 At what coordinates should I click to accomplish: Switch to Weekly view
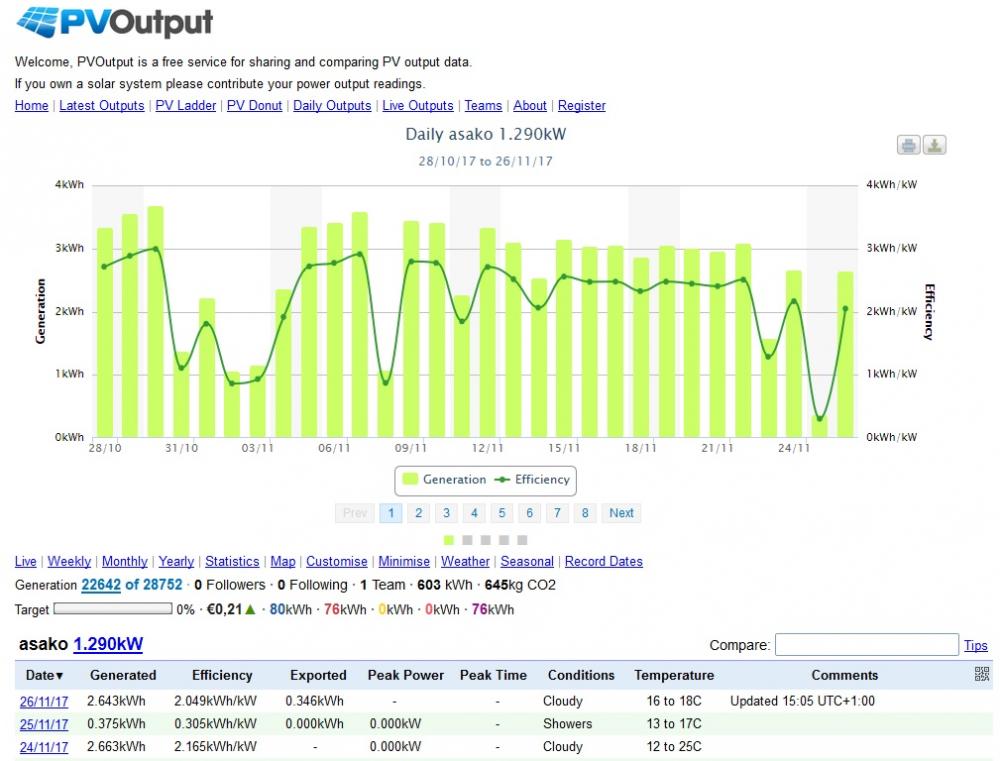point(69,561)
